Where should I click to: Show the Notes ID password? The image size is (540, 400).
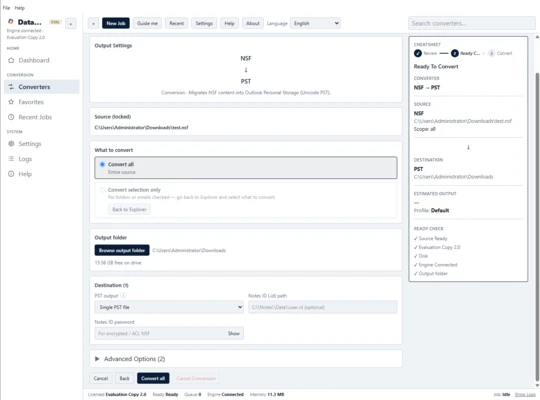(233, 334)
